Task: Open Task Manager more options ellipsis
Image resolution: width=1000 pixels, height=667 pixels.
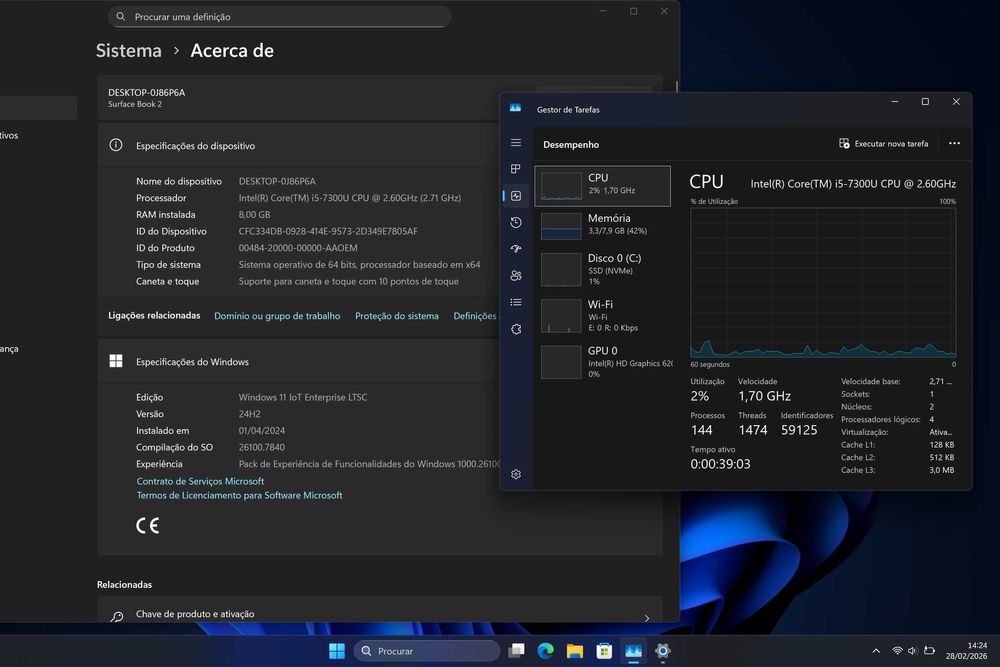Action: [x=954, y=143]
